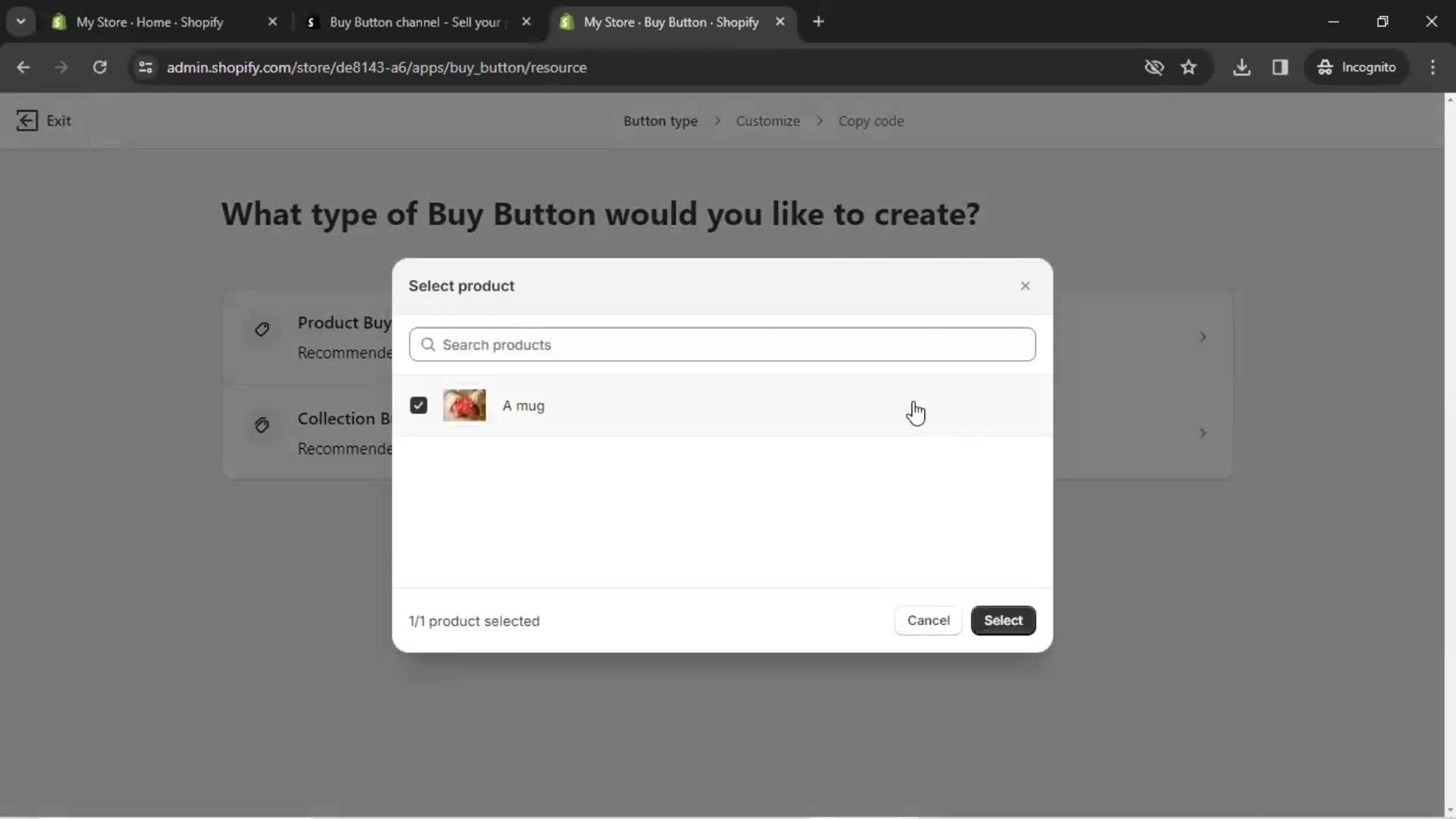Click the new tab plus button
This screenshot has width=1456, height=819.
(821, 22)
